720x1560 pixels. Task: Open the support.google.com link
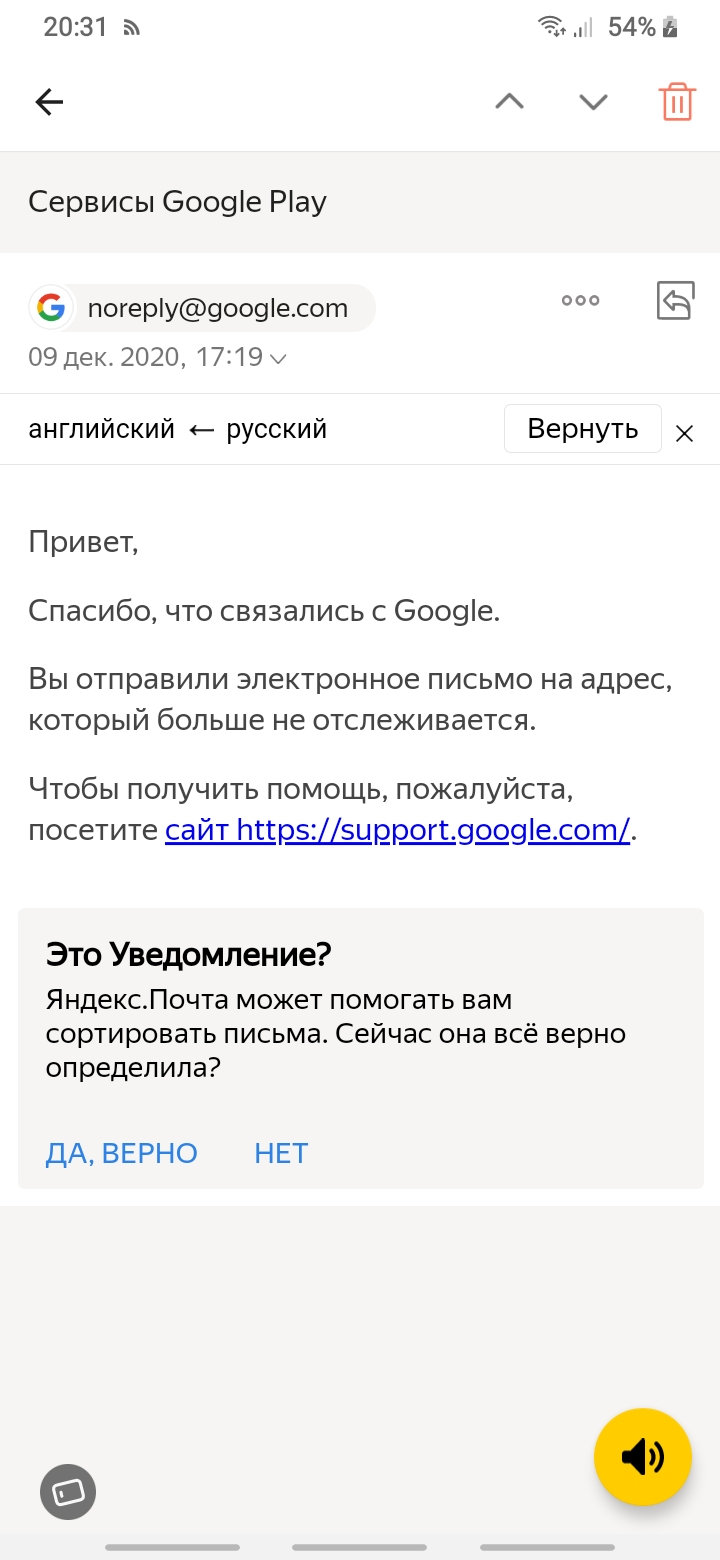click(x=398, y=830)
